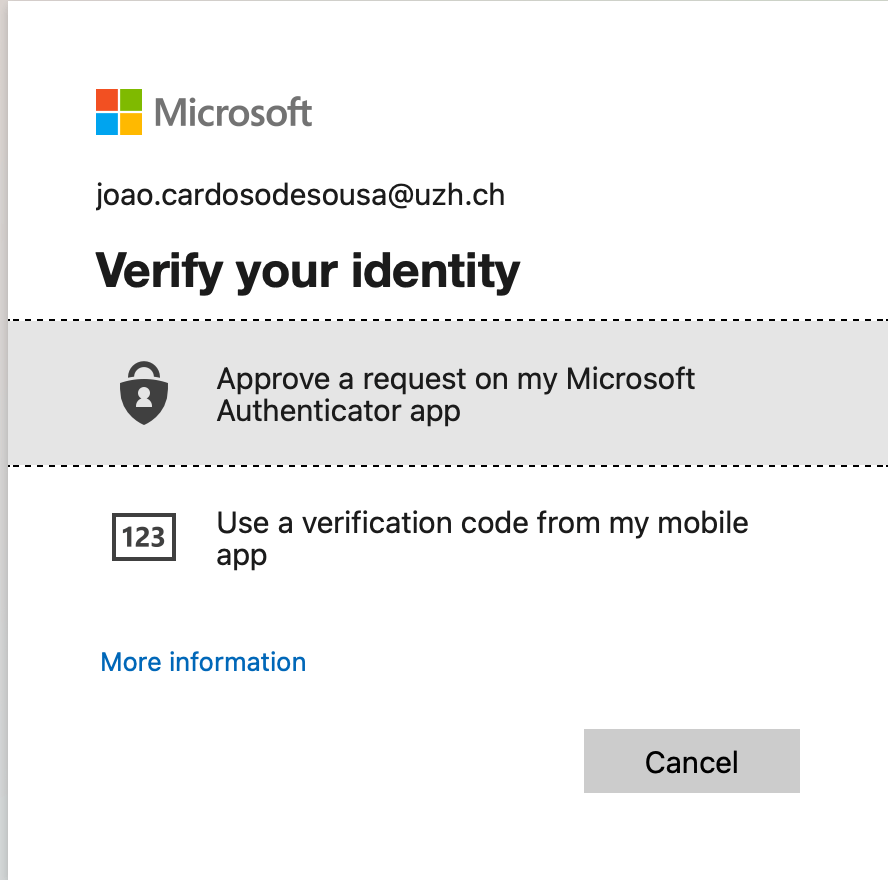Click the joao.cardosodesousa@uzh.ch email address

(300, 196)
